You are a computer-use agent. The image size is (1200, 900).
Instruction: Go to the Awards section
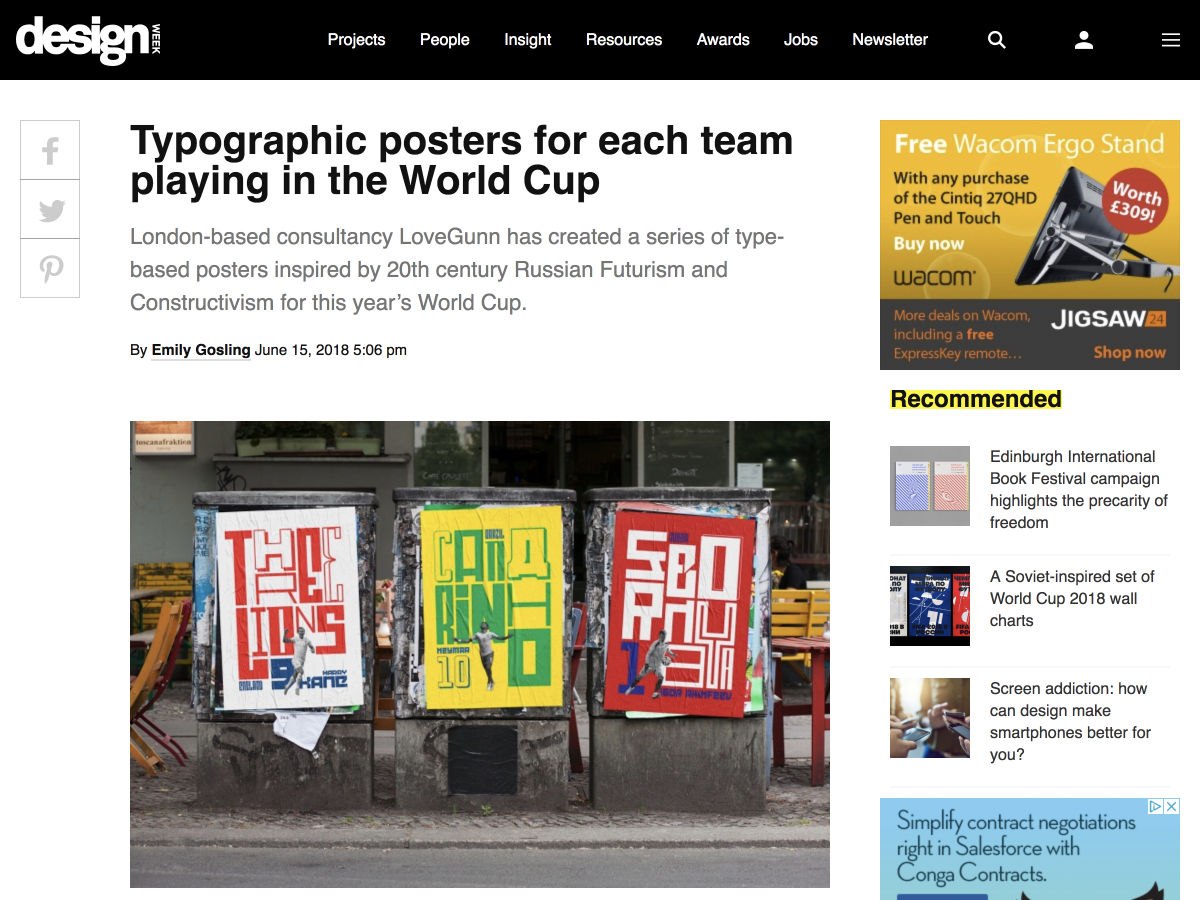tap(723, 40)
